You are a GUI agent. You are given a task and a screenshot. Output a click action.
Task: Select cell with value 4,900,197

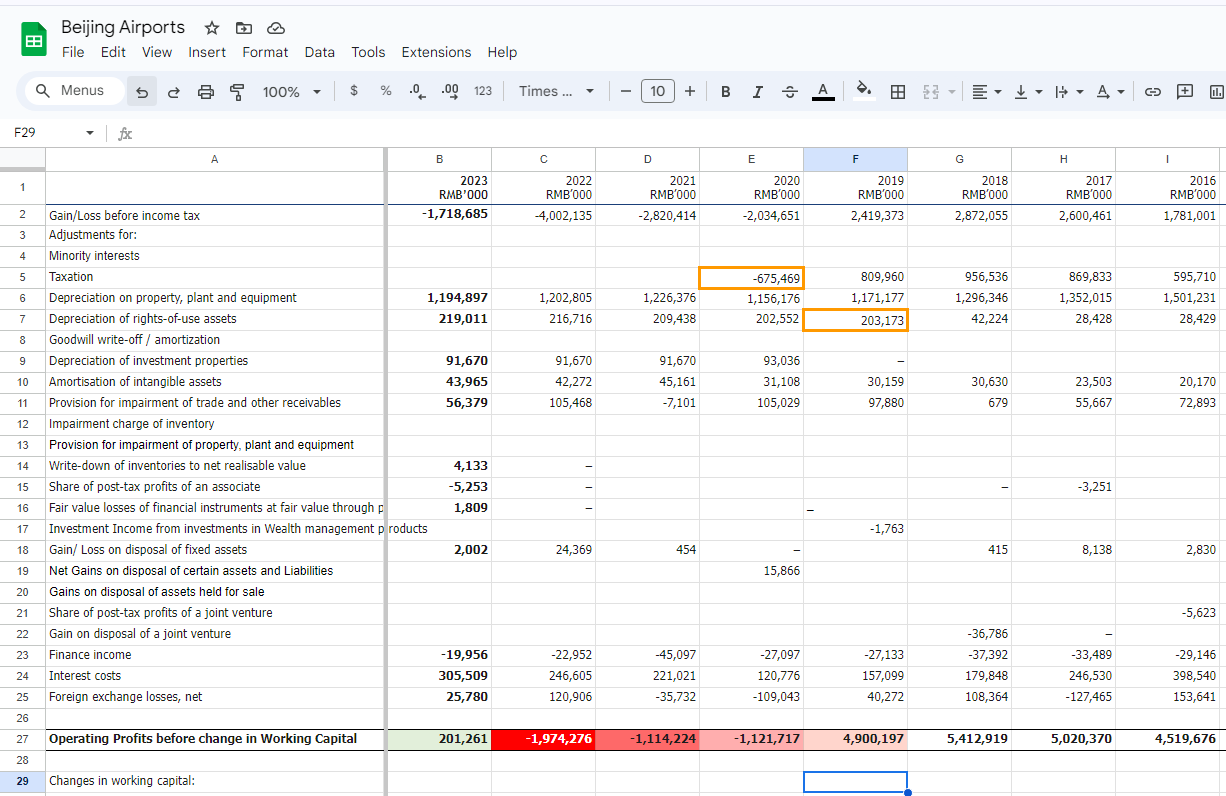point(855,739)
